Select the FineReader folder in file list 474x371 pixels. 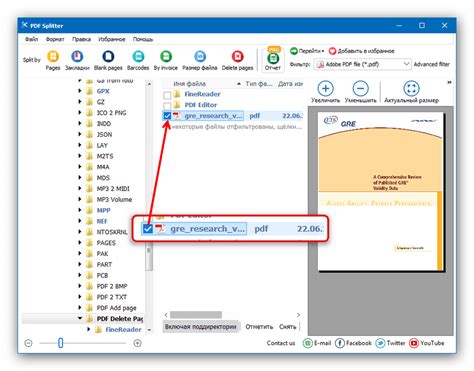[x=202, y=94]
